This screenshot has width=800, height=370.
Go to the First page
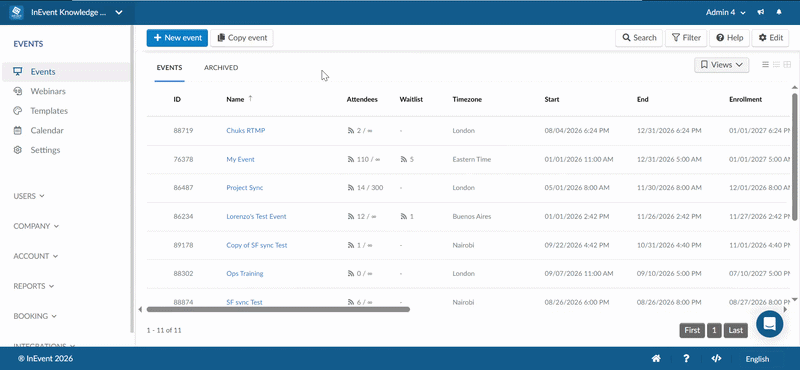point(692,330)
